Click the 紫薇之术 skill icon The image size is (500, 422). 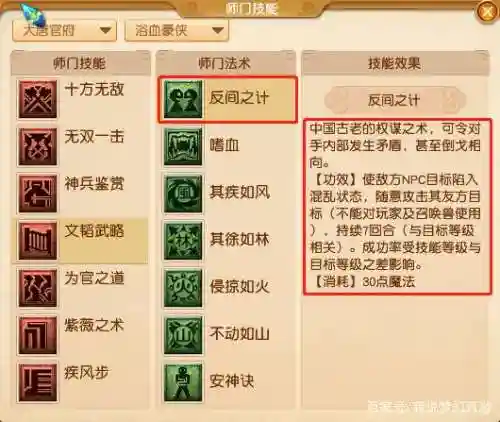click(x=38, y=335)
